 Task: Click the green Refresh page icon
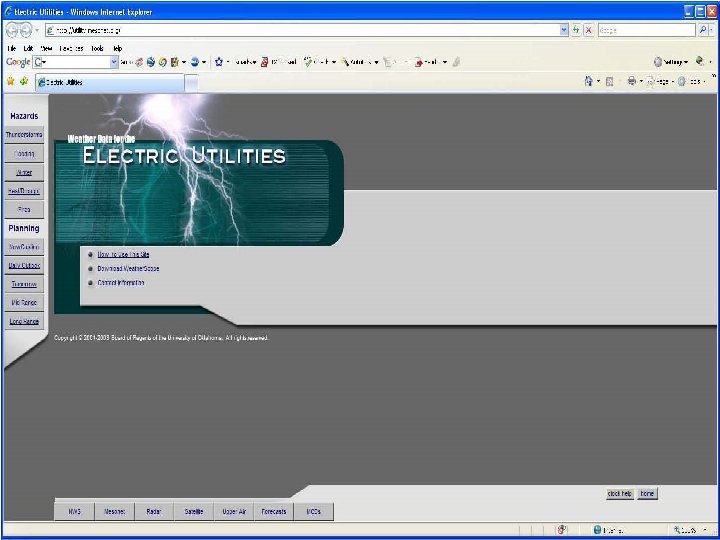point(576,30)
